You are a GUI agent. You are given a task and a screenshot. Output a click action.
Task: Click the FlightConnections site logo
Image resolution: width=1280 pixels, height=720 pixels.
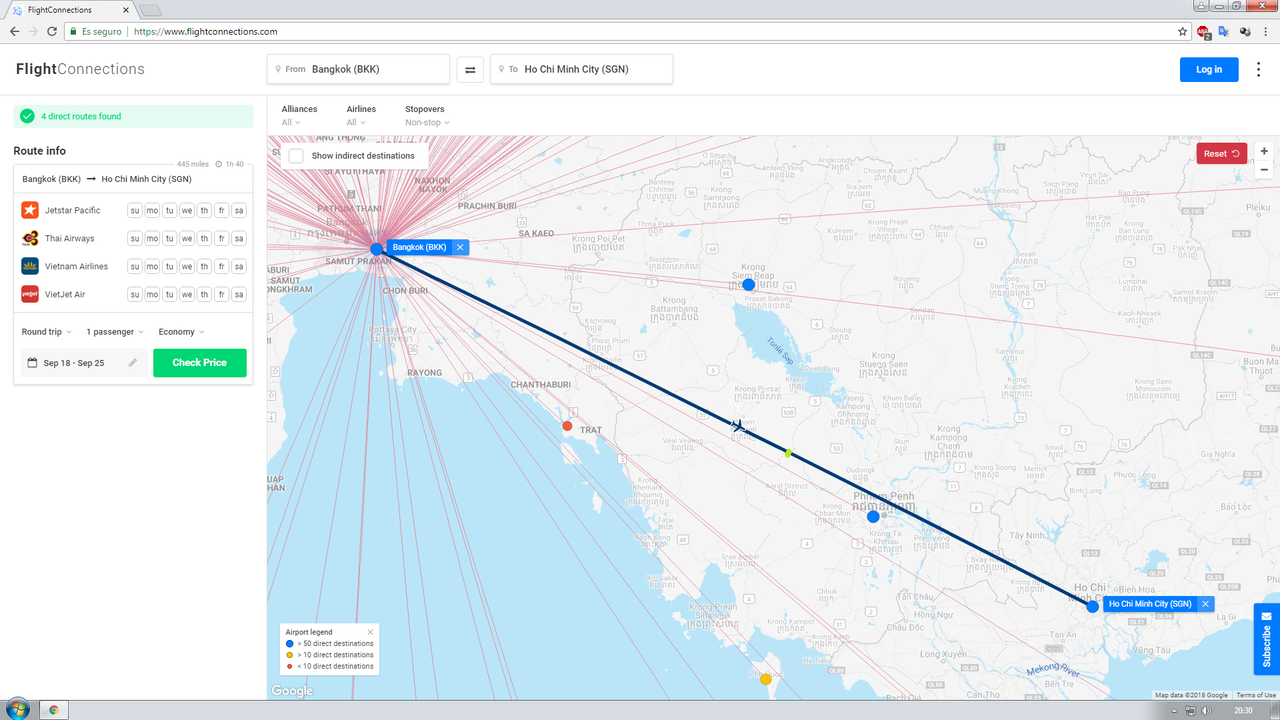(80, 69)
